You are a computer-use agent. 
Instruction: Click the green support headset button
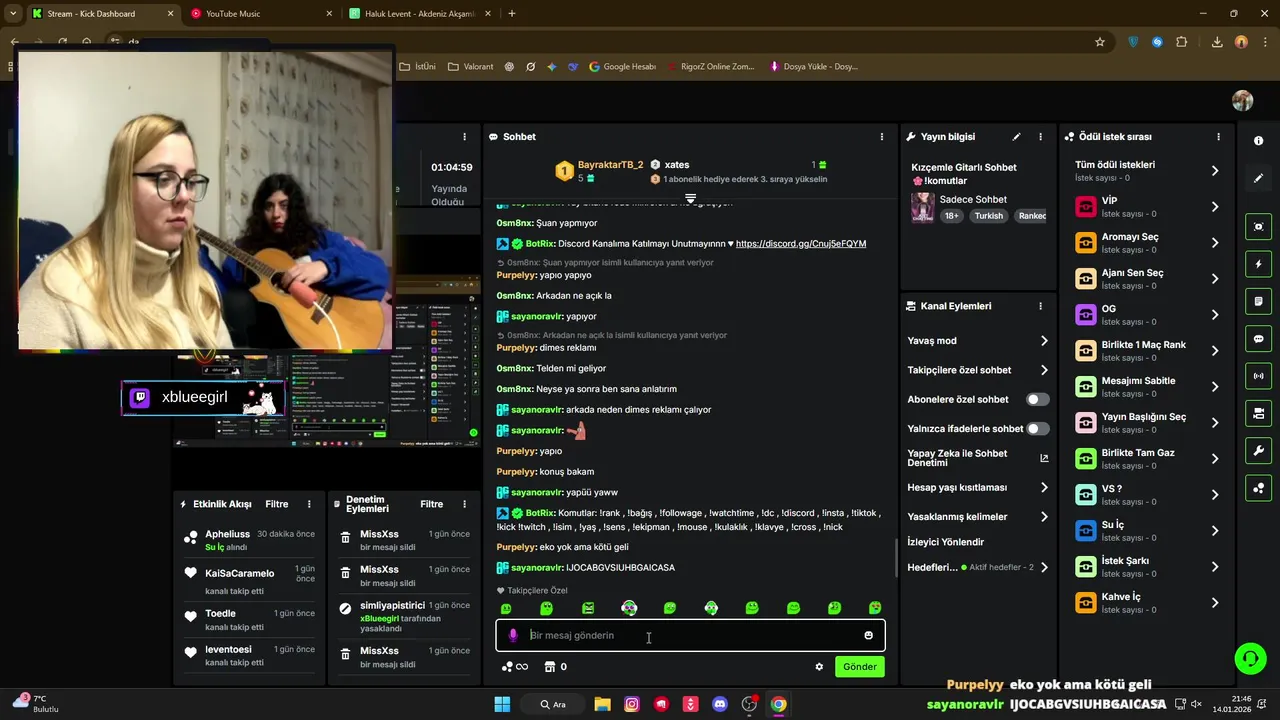[x=1250, y=658]
